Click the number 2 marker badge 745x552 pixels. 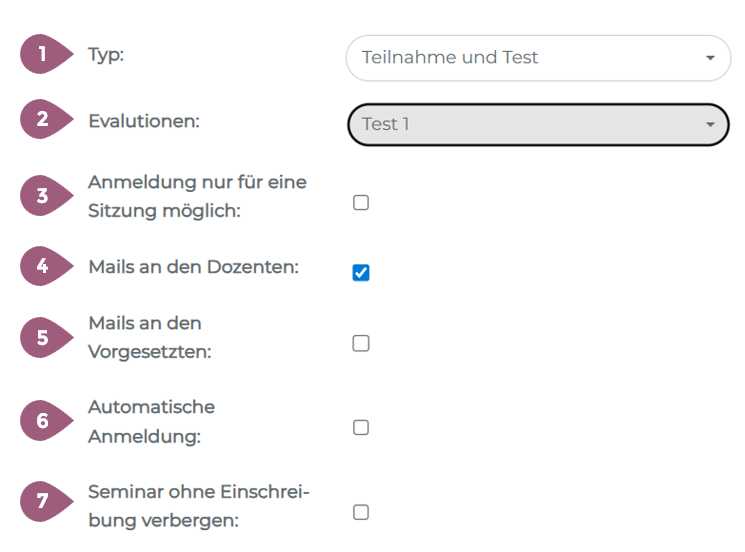click(42, 121)
